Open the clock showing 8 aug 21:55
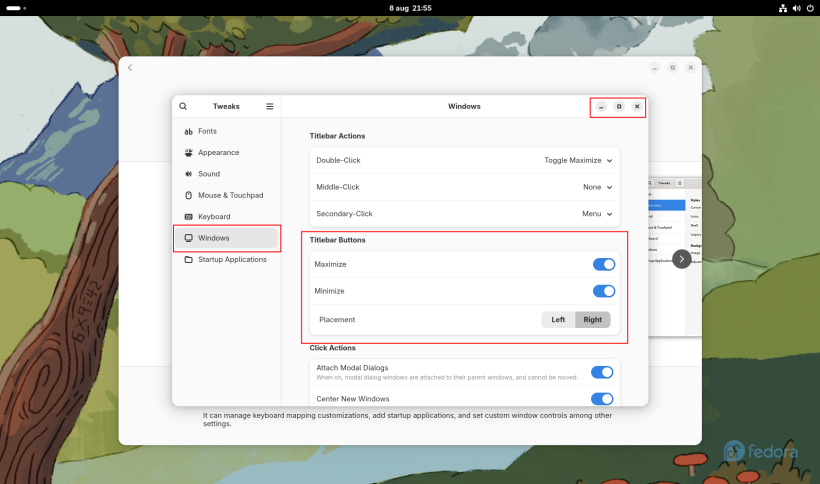 coord(410,8)
